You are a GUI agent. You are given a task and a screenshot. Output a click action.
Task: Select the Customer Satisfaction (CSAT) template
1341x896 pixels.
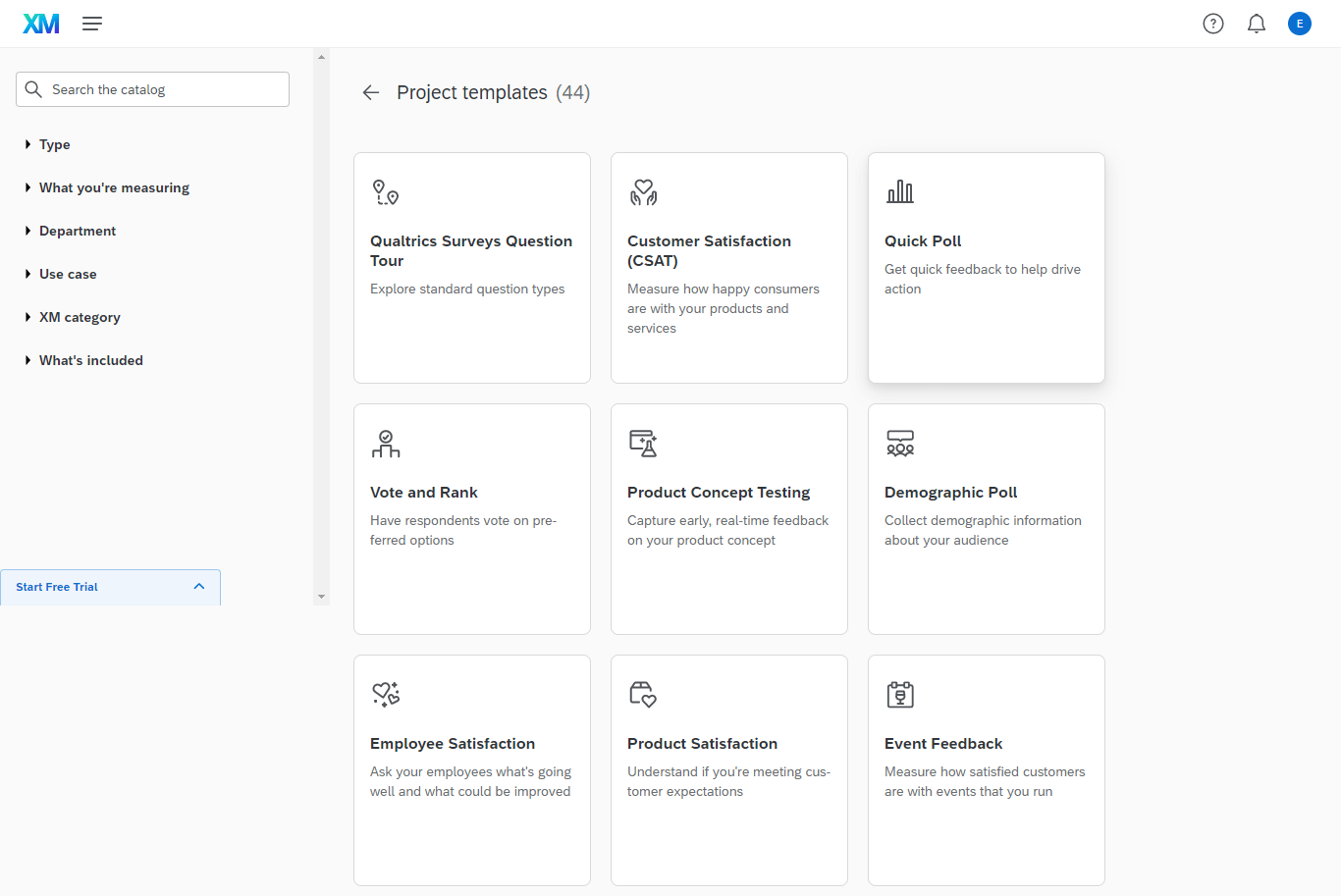(728, 268)
